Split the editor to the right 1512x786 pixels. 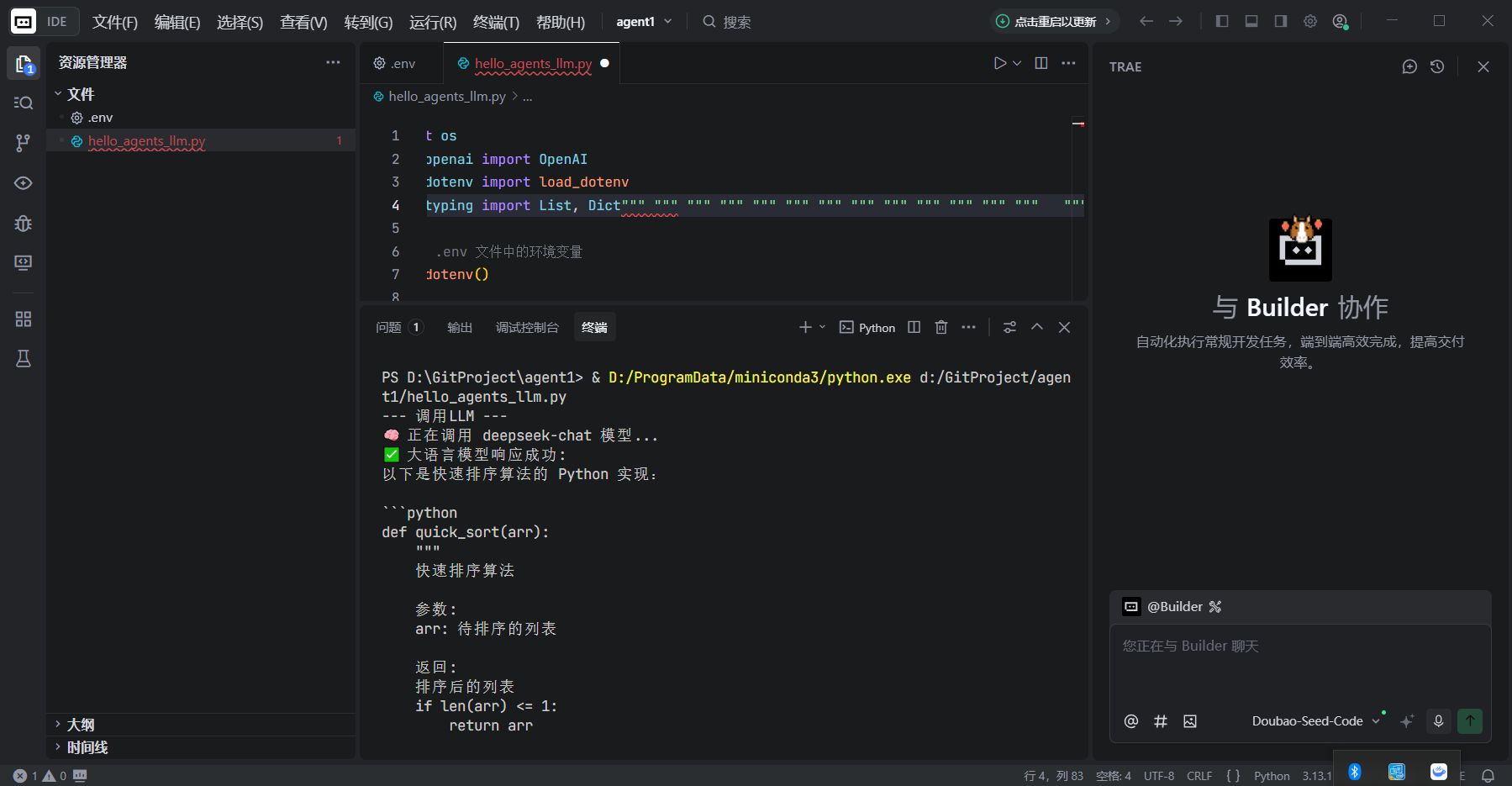pyautogui.click(x=1041, y=63)
